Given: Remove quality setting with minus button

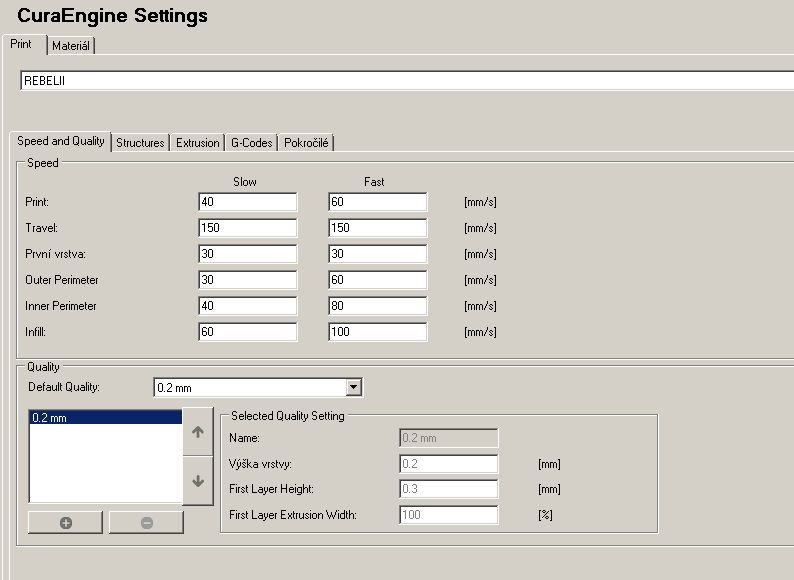Looking at the screenshot, I should point(146,522).
